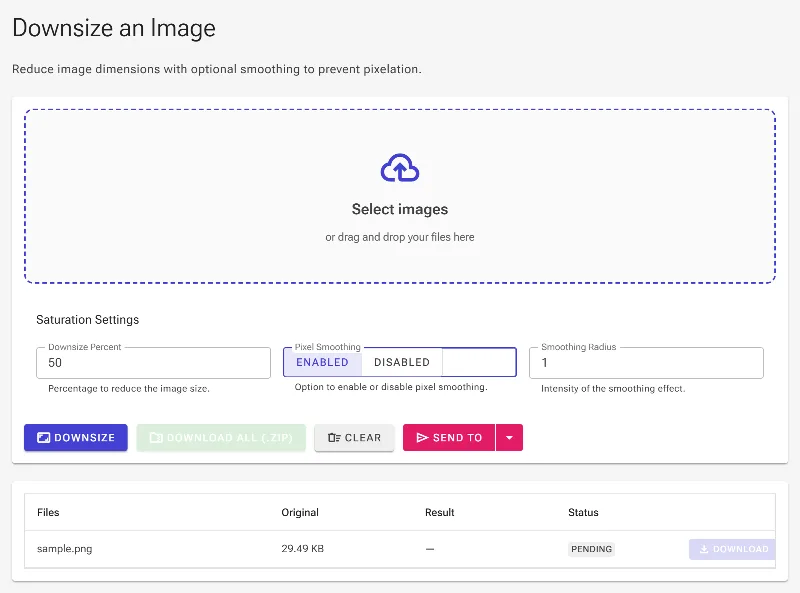Enable pixel smoothing with the ENABLED option
The height and width of the screenshot is (593, 800).
click(x=322, y=362)
